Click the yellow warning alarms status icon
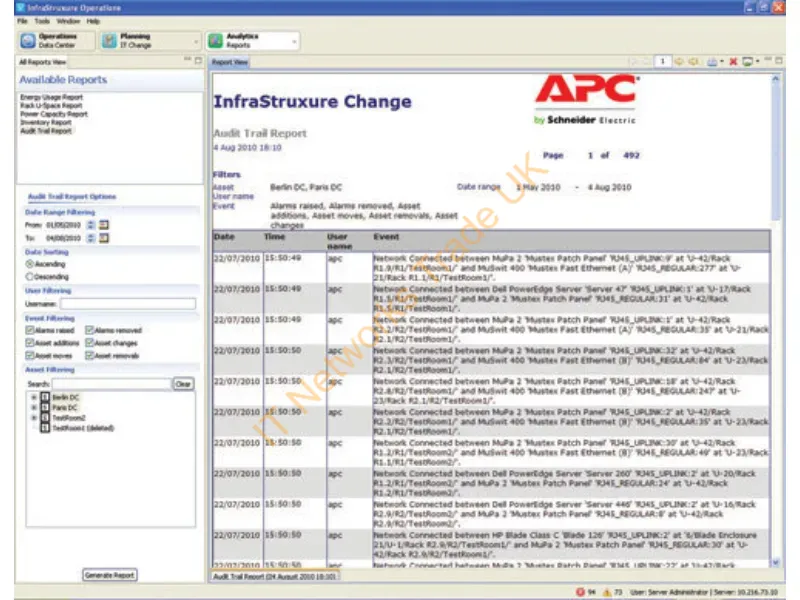Screen dimensions: 800x600 pos(607,592)
